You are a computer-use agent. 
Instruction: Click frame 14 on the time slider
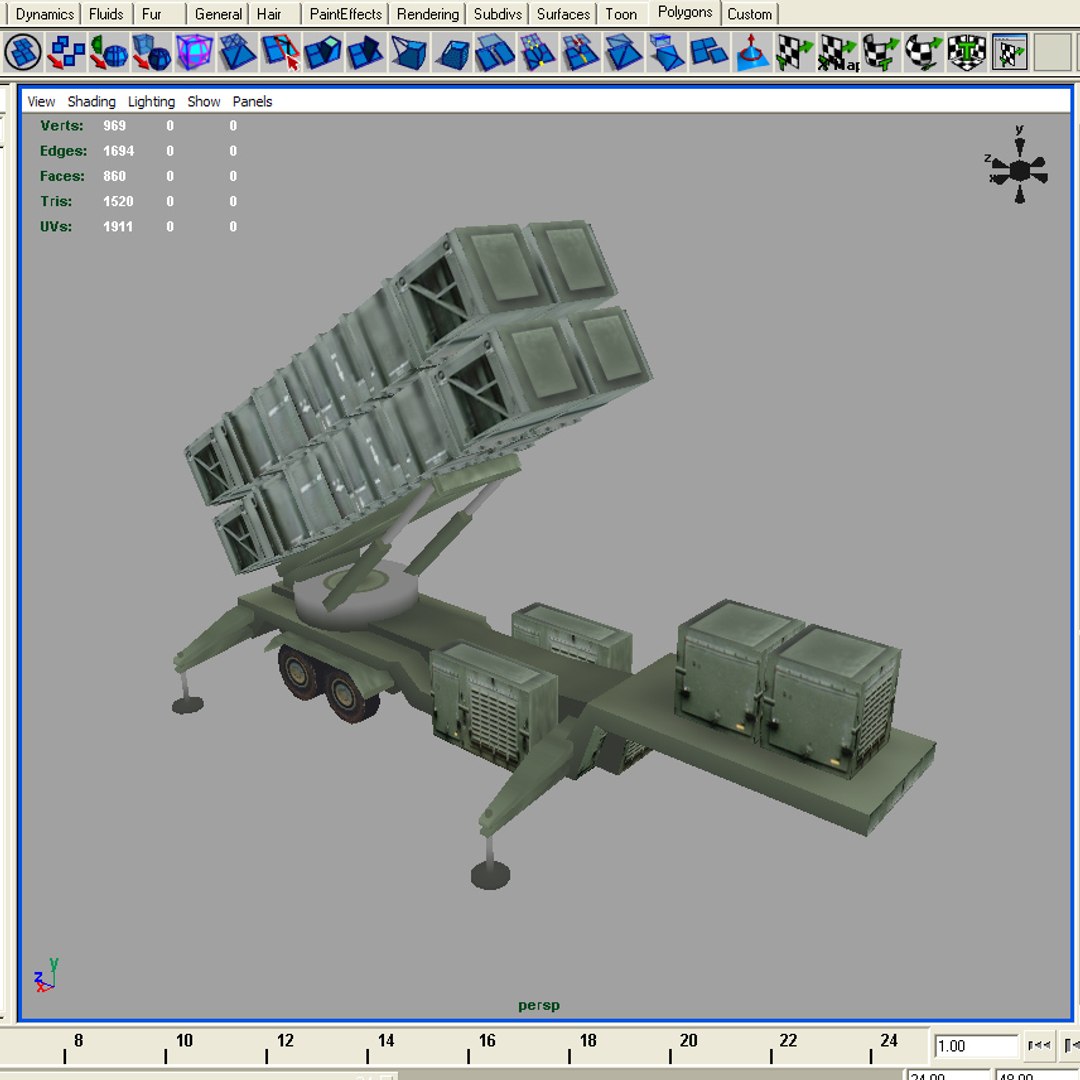[386, 1040]
